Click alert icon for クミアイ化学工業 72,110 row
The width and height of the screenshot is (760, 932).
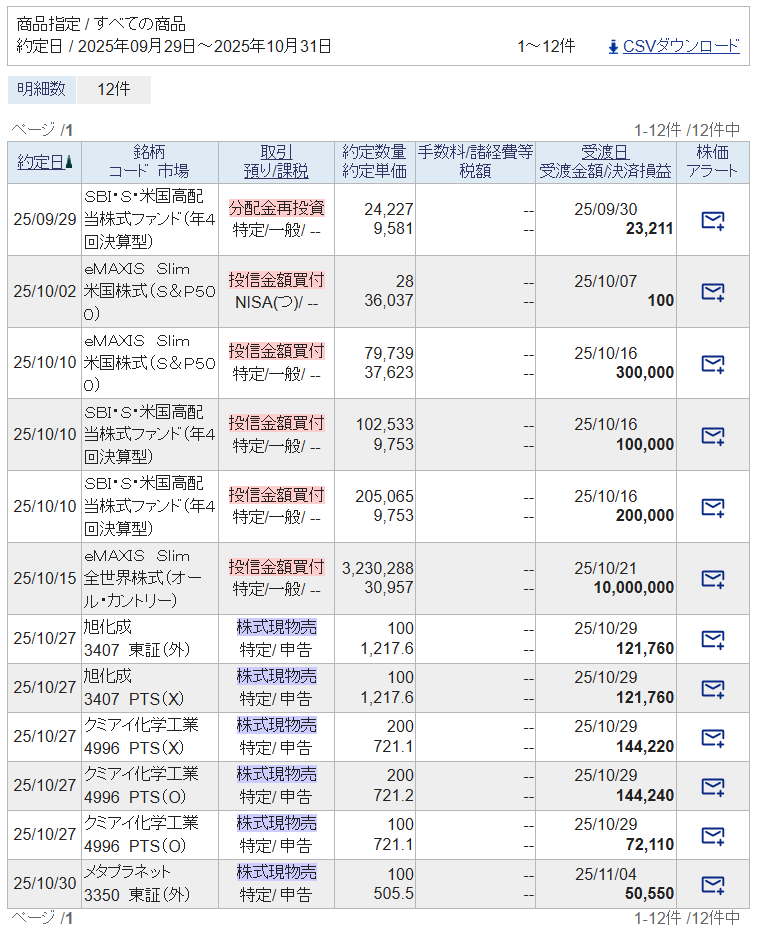pos(712,835)
